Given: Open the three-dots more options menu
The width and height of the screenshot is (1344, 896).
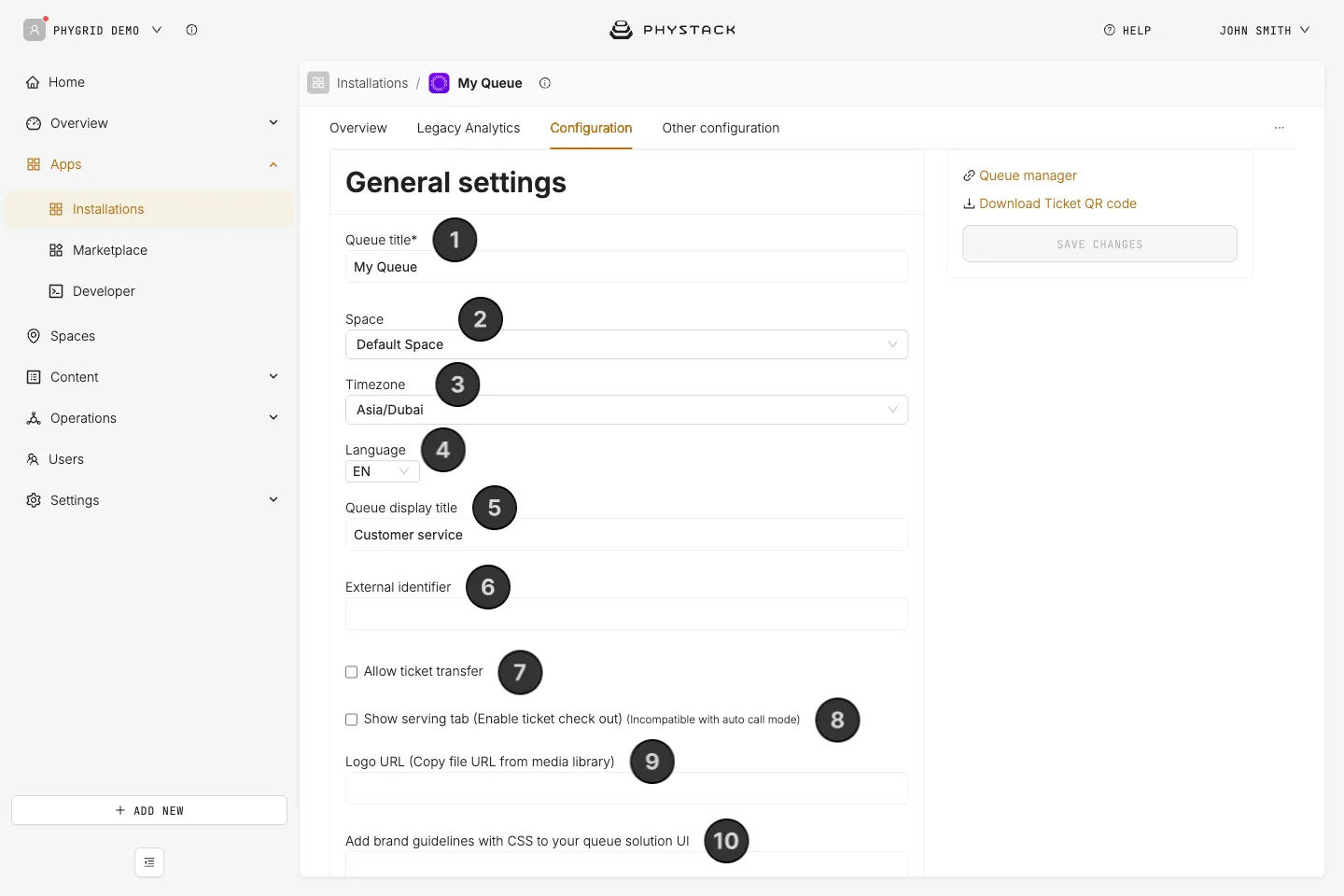Looking at the screenshot, I should (1280, 128).
